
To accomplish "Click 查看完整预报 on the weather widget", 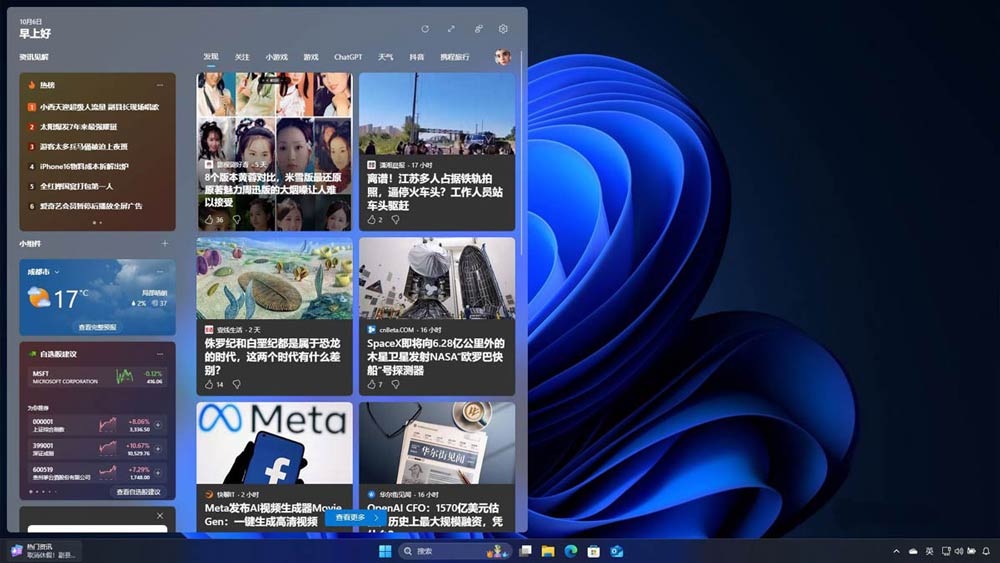I will coord(97,327).
